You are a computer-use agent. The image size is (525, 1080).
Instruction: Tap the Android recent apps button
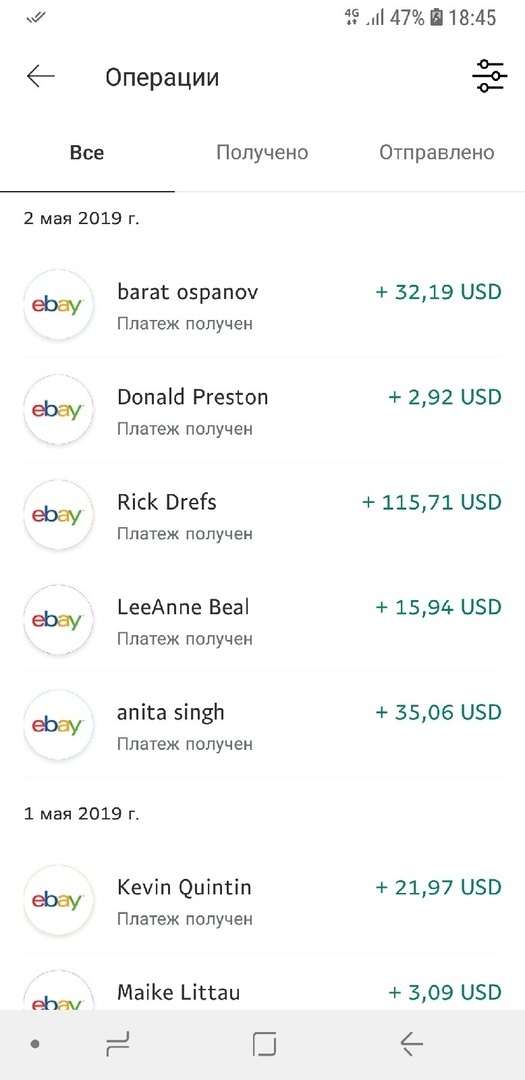tap(118, 1045)
